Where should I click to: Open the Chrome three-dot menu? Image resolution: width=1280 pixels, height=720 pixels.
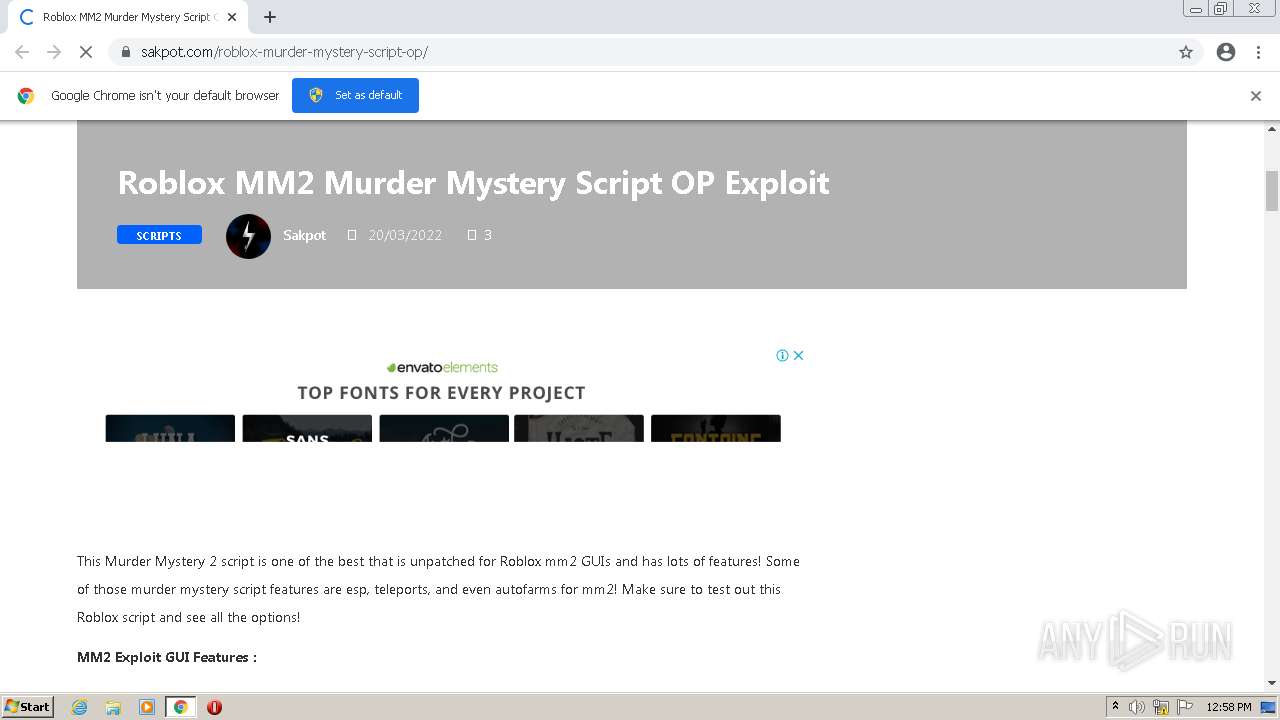pyautogui.click(x=1258, y=52)
